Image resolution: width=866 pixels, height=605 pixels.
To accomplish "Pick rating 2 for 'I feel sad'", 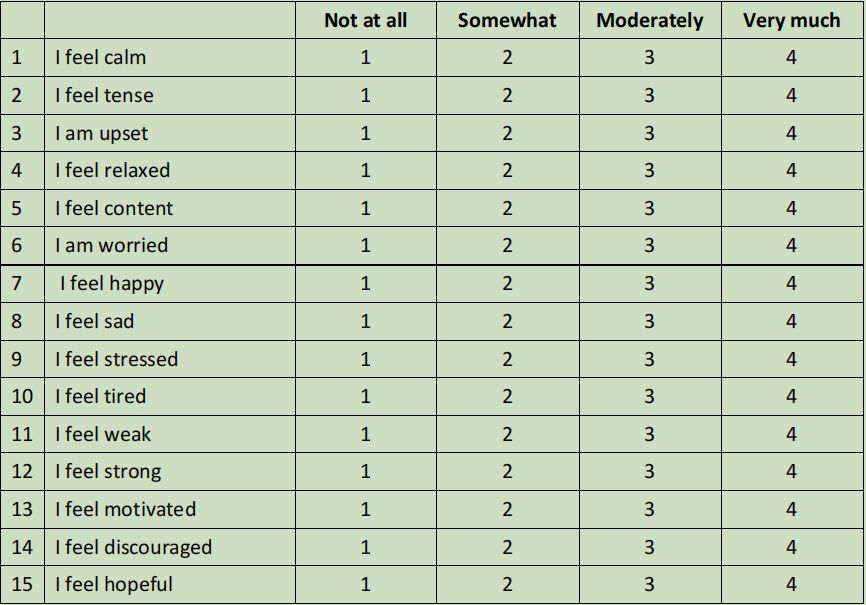I will (x=507, y=322).
